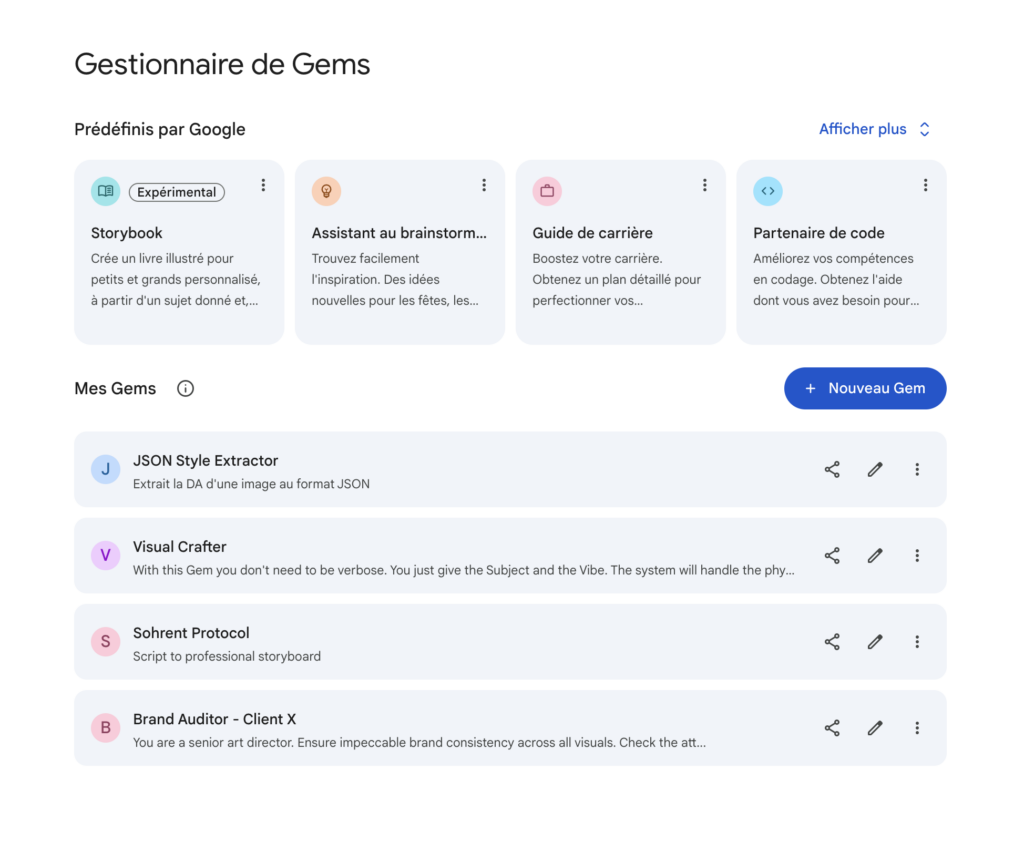Viewport: 1024px width, 842px height.
Task: Open the three-dot menu for Visual Crafter
Action: (x=917, y=555)
